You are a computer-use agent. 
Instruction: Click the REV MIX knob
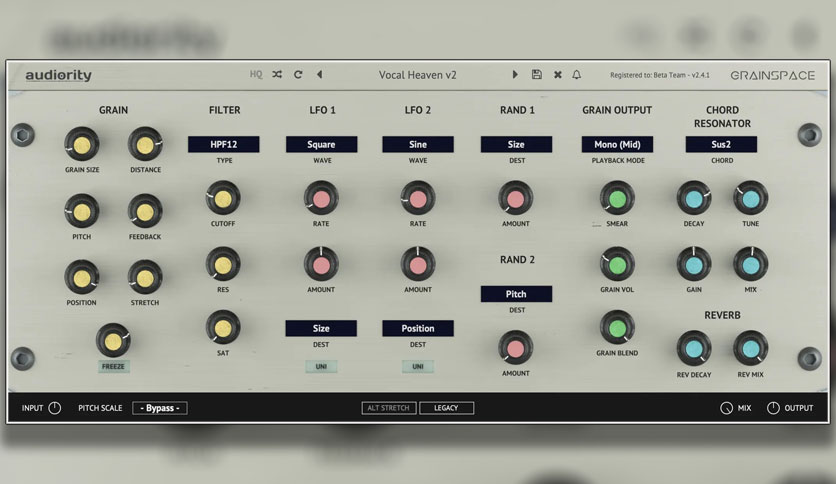click(x=751, y=349)
